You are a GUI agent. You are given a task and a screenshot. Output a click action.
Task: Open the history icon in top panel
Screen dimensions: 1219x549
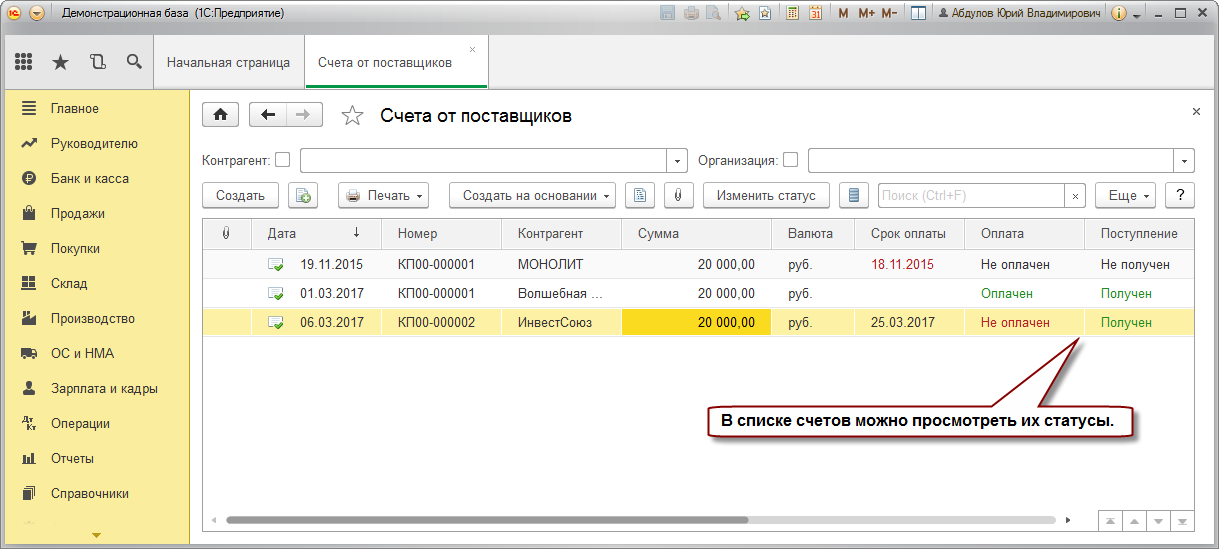(x=97, y=62)
